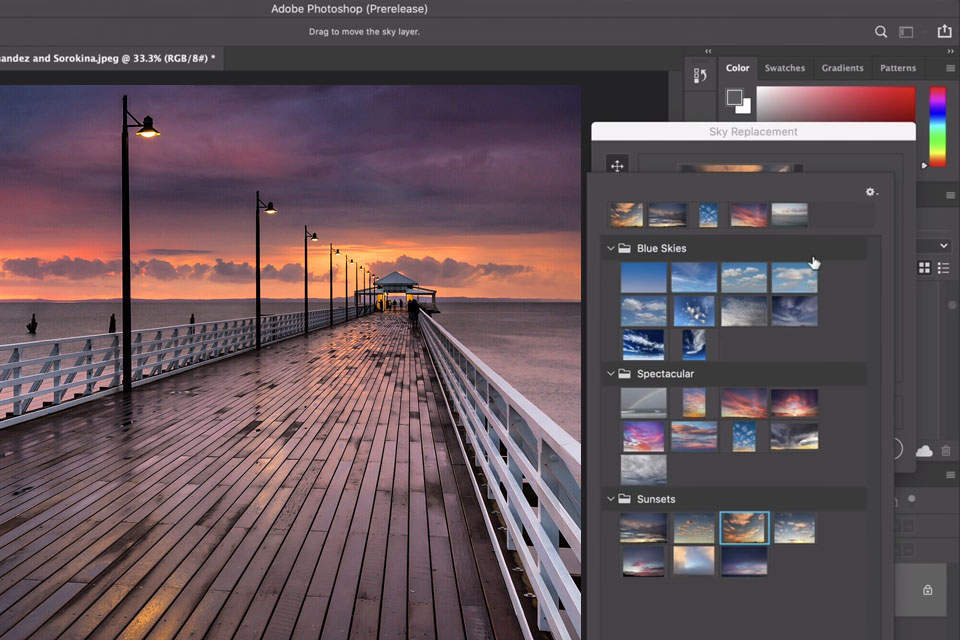The height and width of the screenshot is (640, 960).
Task: Click the lock icon at bottom right
Action: tap(928, 590)
